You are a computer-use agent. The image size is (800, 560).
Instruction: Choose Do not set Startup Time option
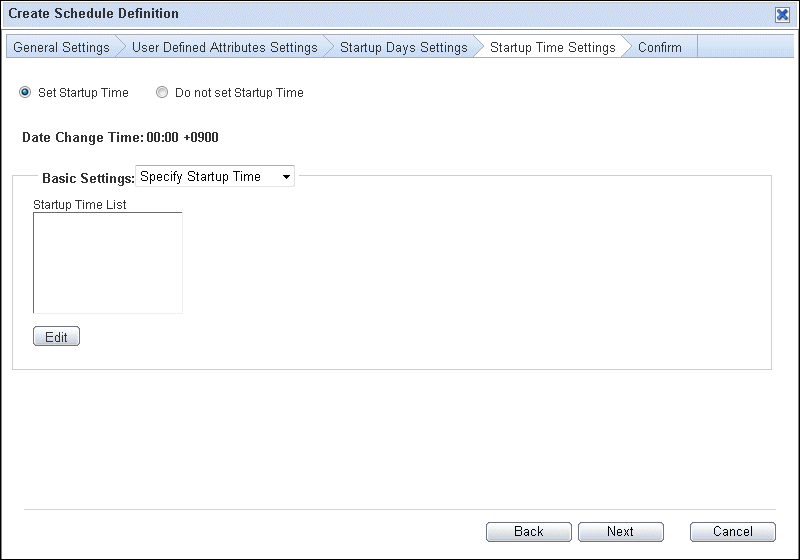point(162,92)
